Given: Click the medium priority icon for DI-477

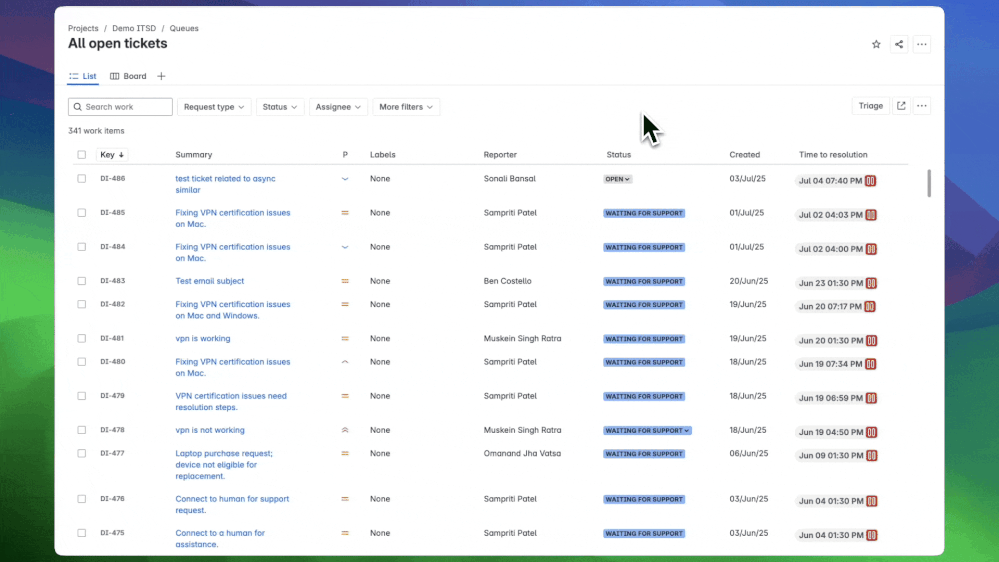Looking at the screenshot, I should tap(345, 454).
